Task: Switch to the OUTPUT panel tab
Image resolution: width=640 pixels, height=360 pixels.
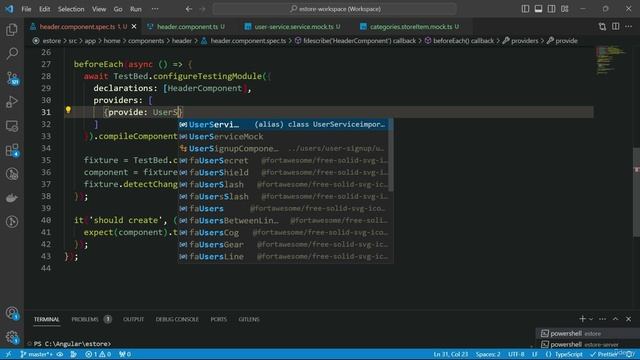Action: point(133,319)
